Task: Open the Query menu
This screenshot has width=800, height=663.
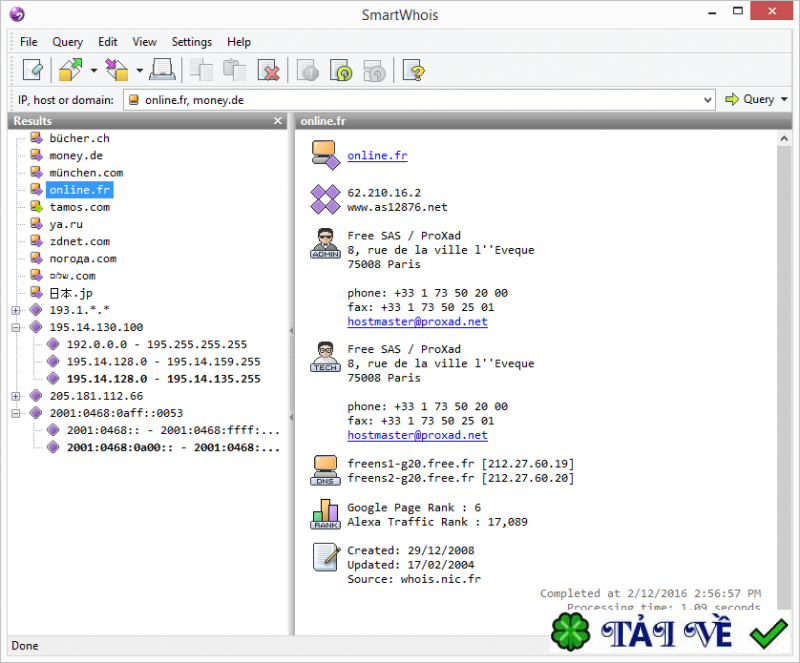Action: [67, 42]
